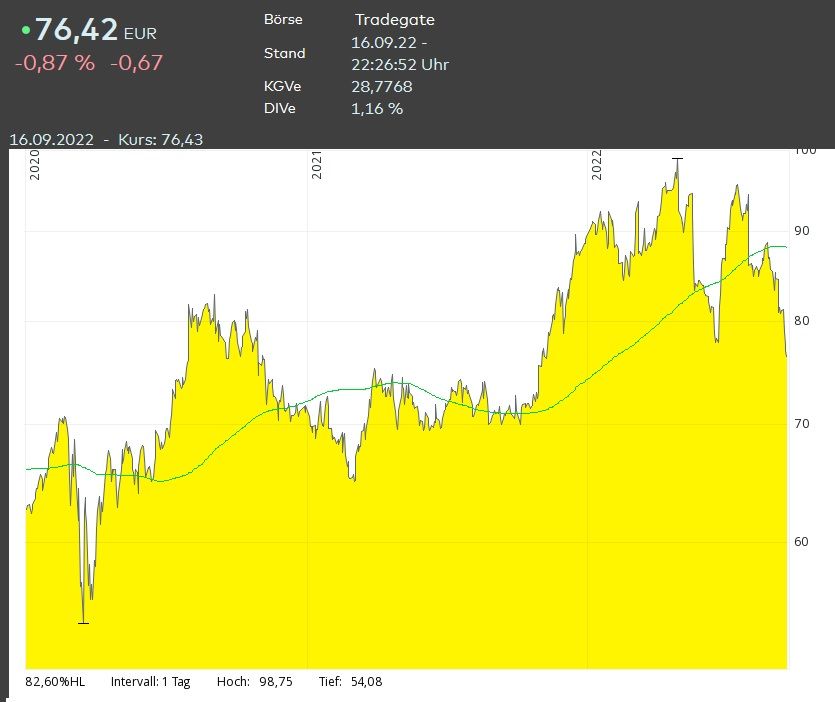Screen dimensions: 835x702
Task: Click the 2021 year marker on chart
Action: 316,165
